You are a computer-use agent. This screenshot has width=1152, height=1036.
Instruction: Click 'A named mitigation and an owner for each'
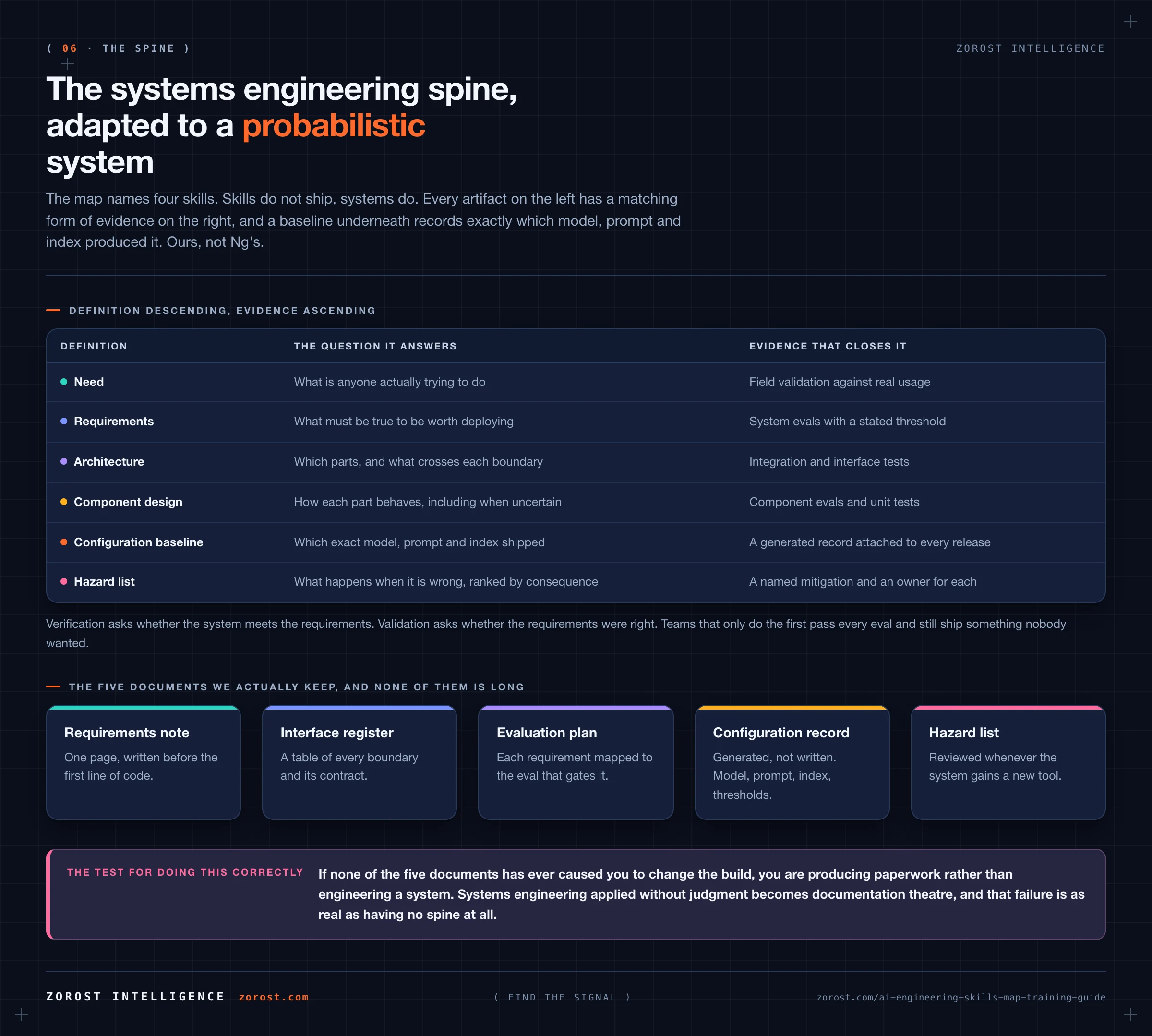863,582
